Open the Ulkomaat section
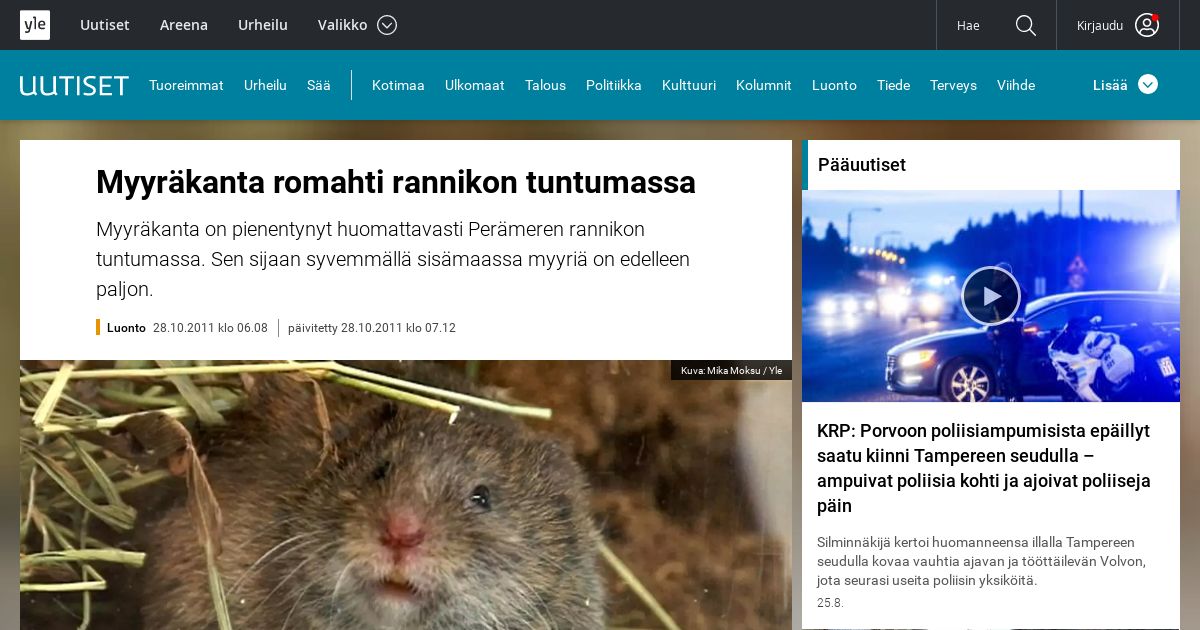Image resolution: width=1200 pixels, height=630 pixels. click(474, 85)
